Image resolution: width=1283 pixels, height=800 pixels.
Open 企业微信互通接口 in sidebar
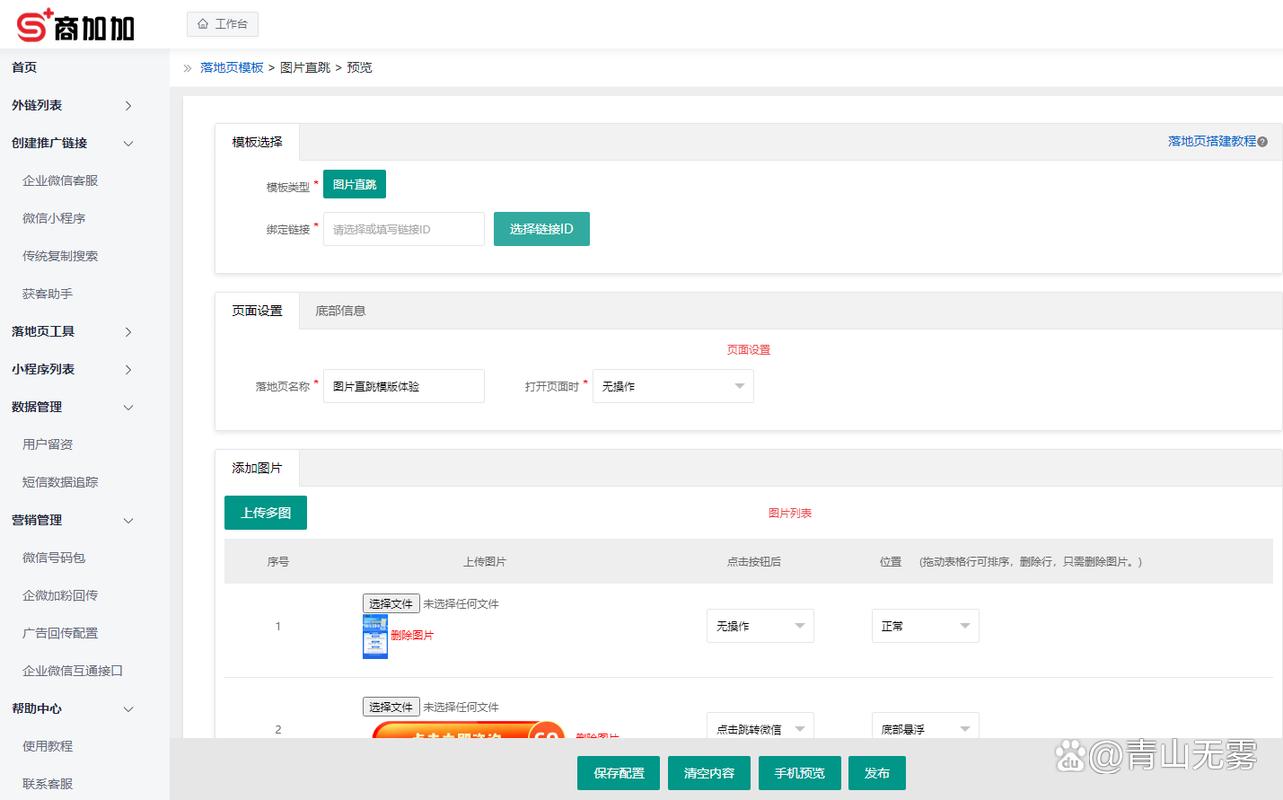(72, 671)
